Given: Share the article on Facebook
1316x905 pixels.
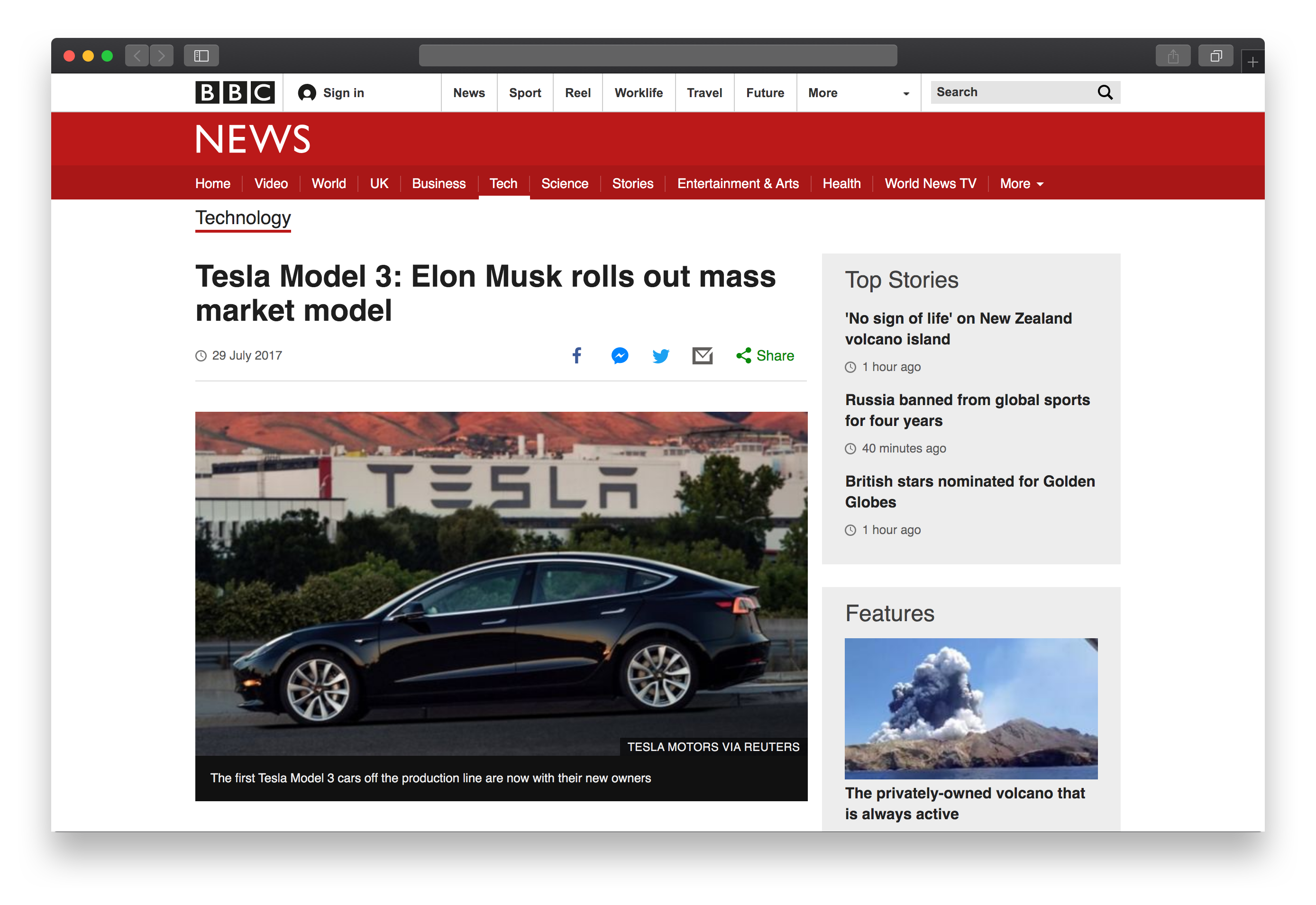Looking at the screenshot, I should [x=577, y=355].
